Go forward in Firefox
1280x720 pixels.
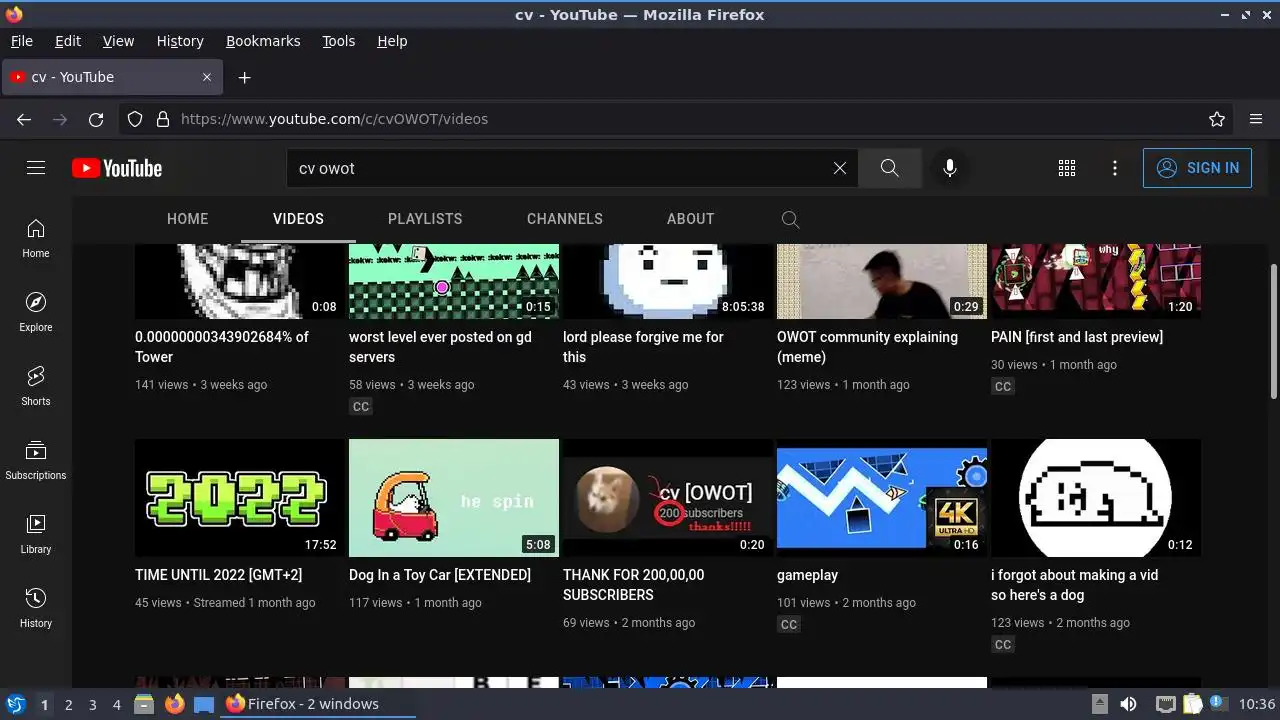coord(60,119)
